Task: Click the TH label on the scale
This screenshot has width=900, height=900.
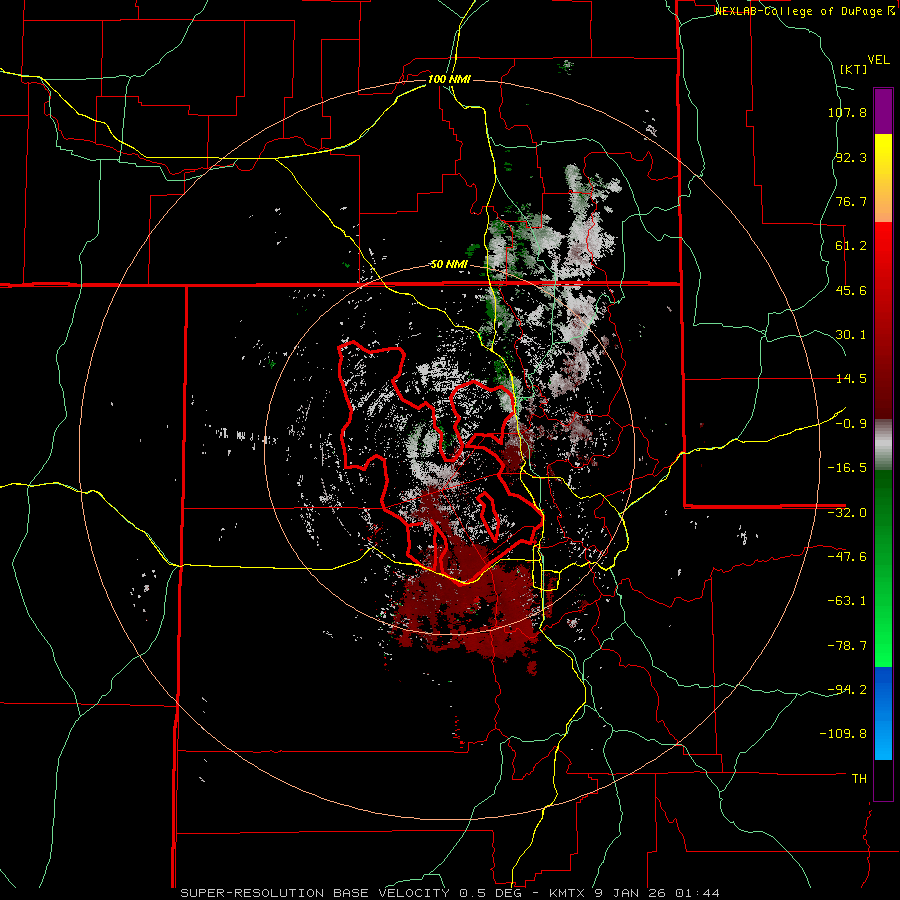Action: (x=859, y=779)
